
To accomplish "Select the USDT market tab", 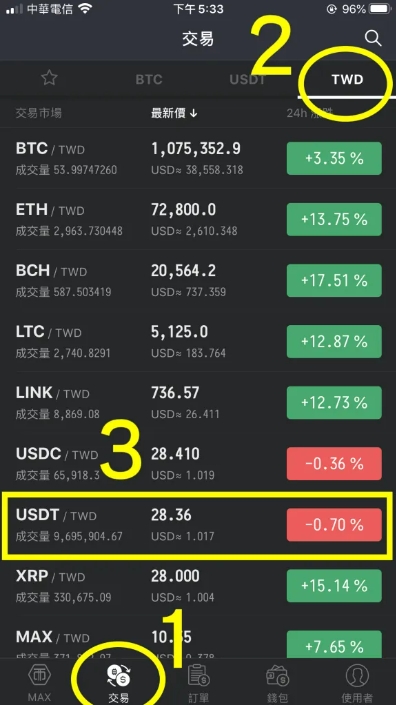I will [x=247, y=80].
